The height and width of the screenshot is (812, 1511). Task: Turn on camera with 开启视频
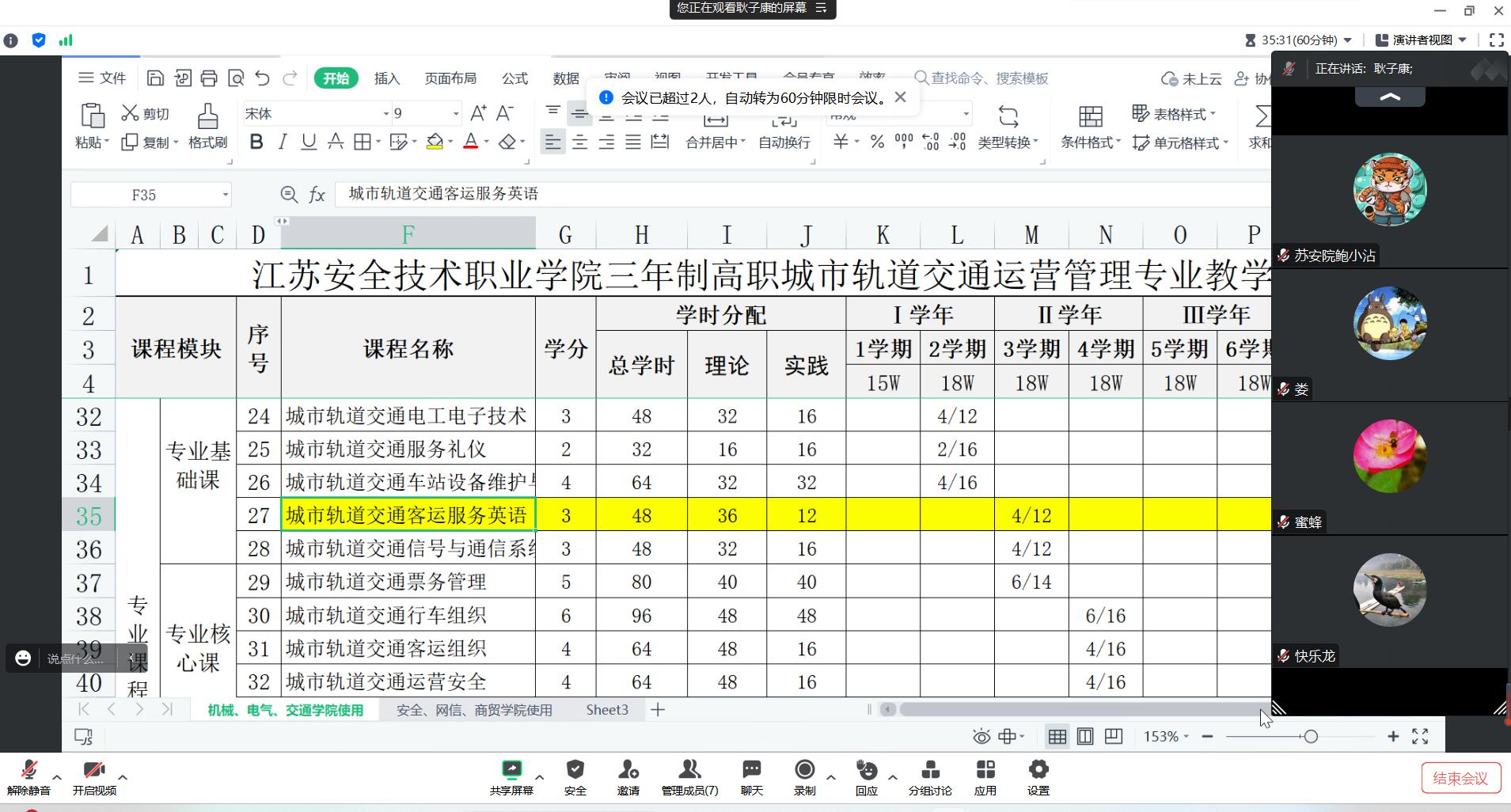[94, 776]
